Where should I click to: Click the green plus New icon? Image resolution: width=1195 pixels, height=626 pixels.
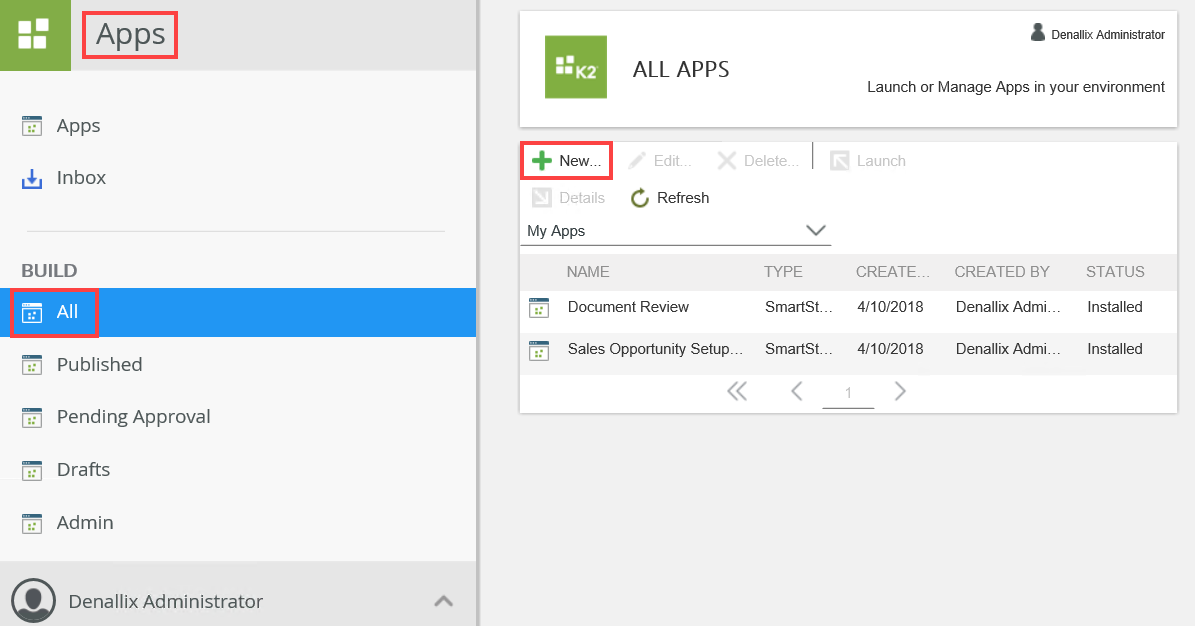pos(541,161)
